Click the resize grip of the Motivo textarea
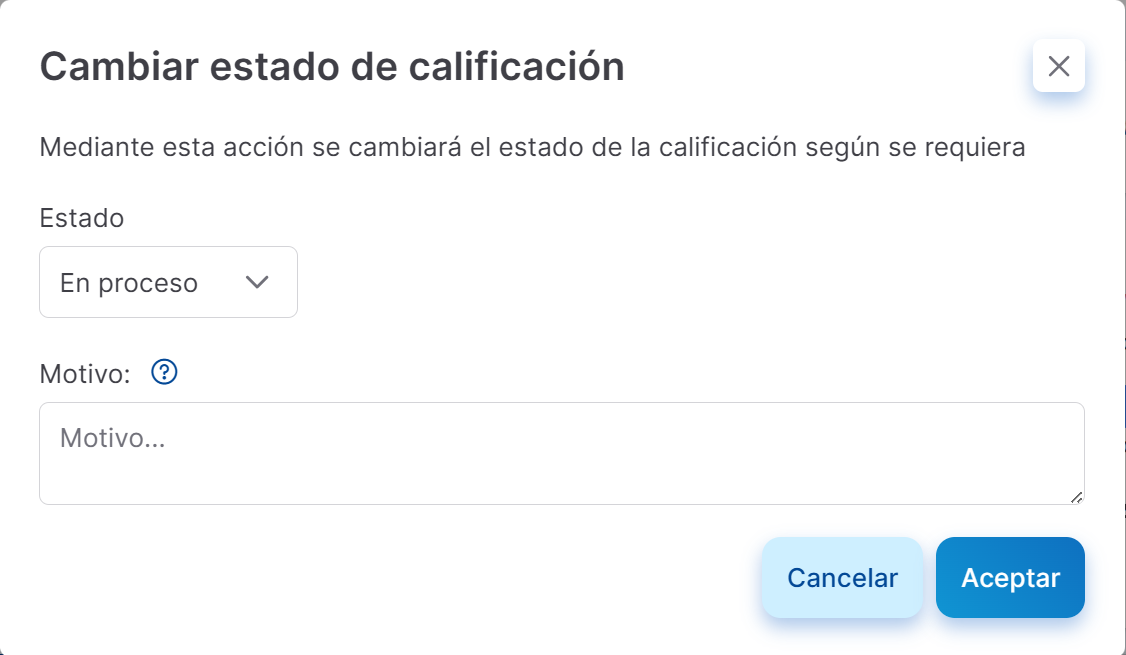Screen dimensions: 1126x655 click(x=1078, y=497)
